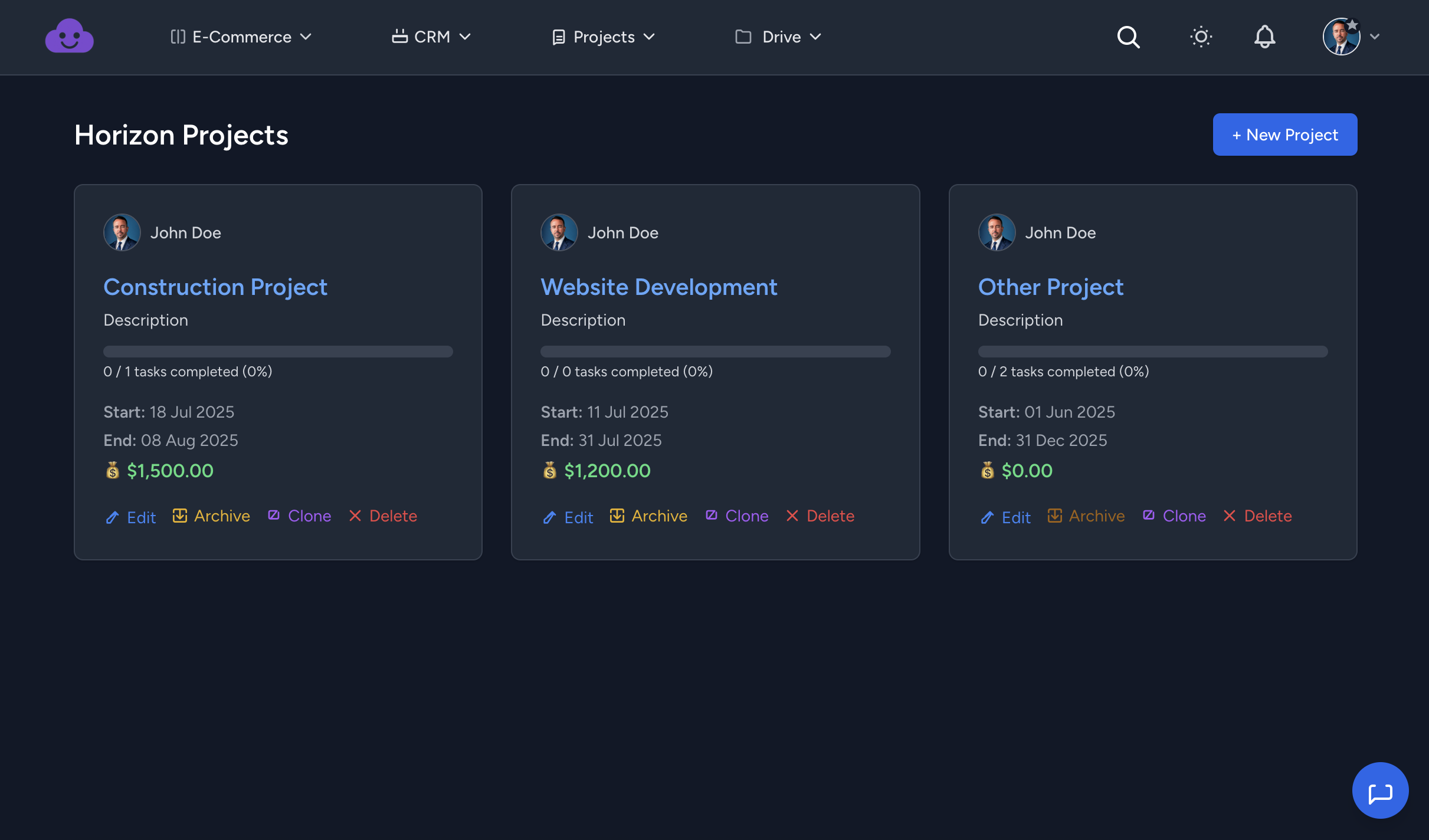Click Delete X on Other Project
Image resolution: width=1429 pixels, height=840 pixels.
(x=1230, y=516)
